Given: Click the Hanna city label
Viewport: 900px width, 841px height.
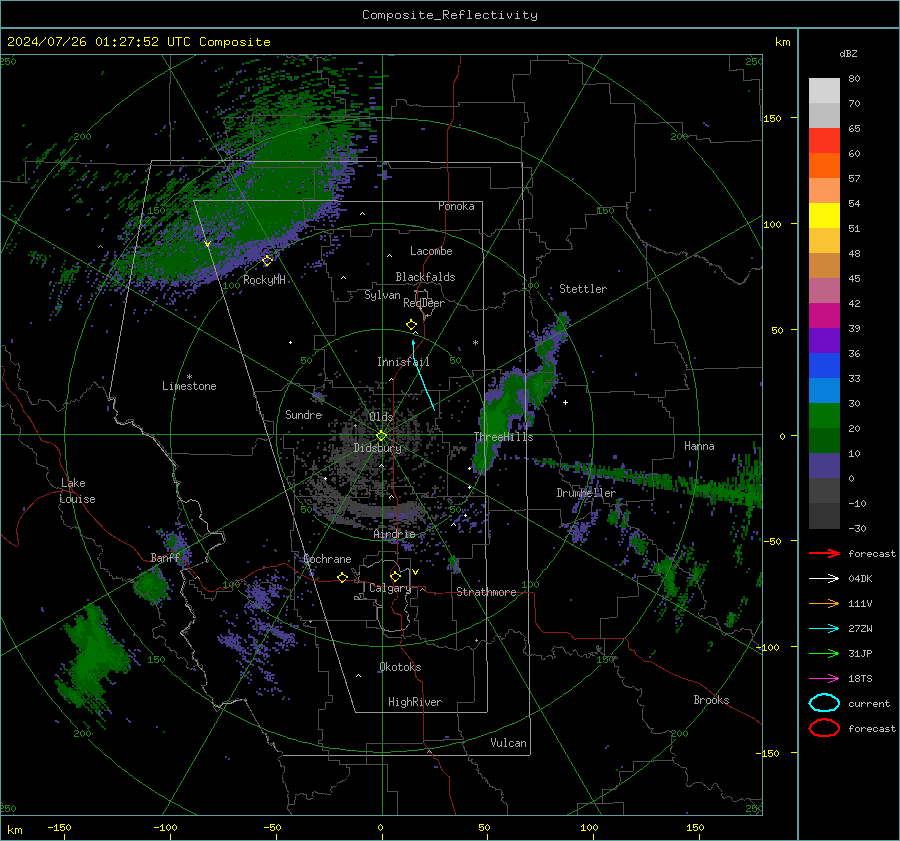Looking at the screenshot, I should 699,446.
